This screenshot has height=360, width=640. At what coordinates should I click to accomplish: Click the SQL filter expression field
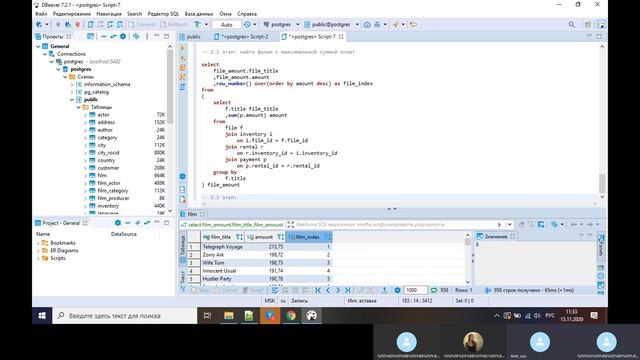pos(396,224)
